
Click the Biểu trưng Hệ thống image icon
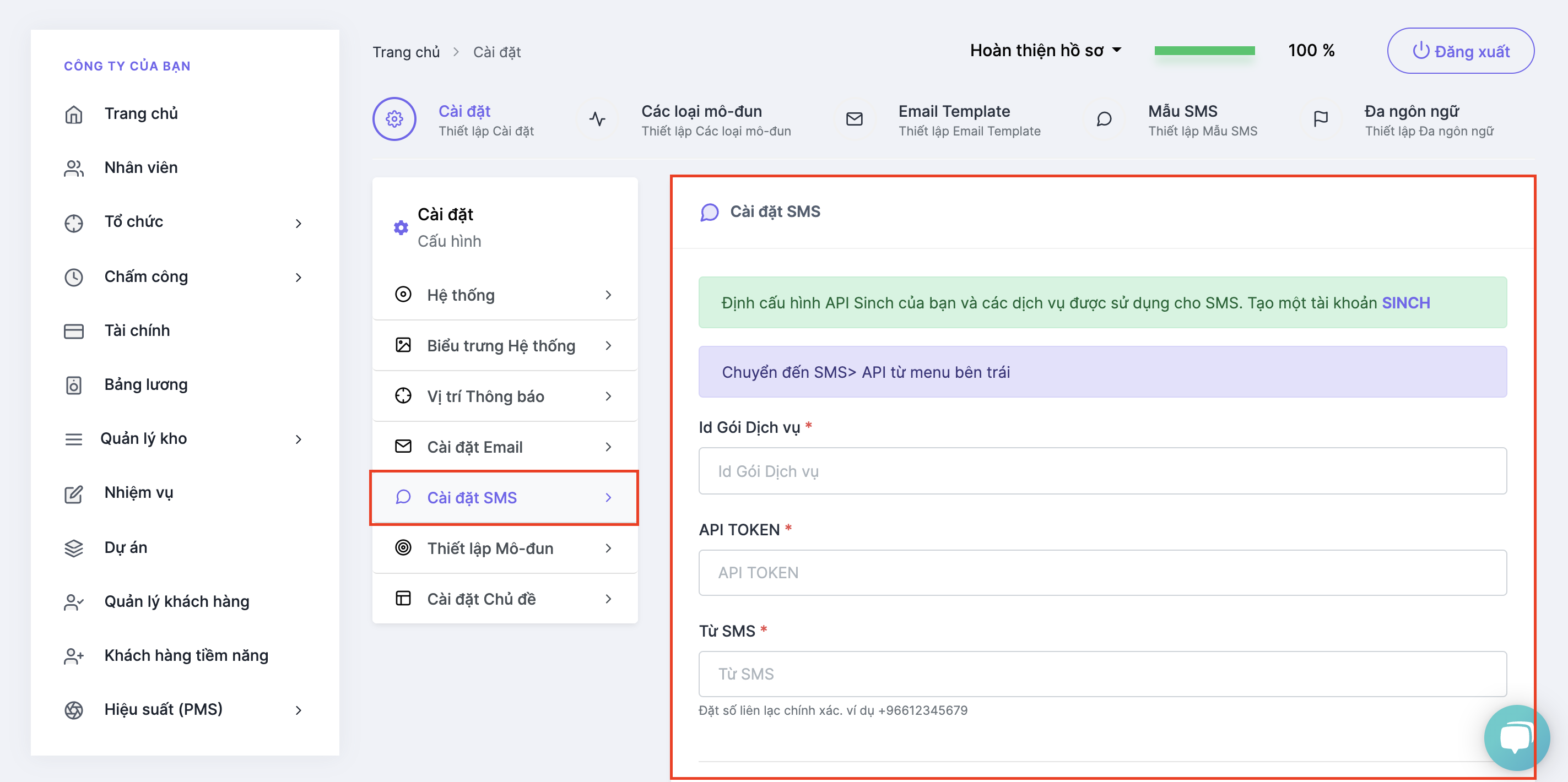403,345
